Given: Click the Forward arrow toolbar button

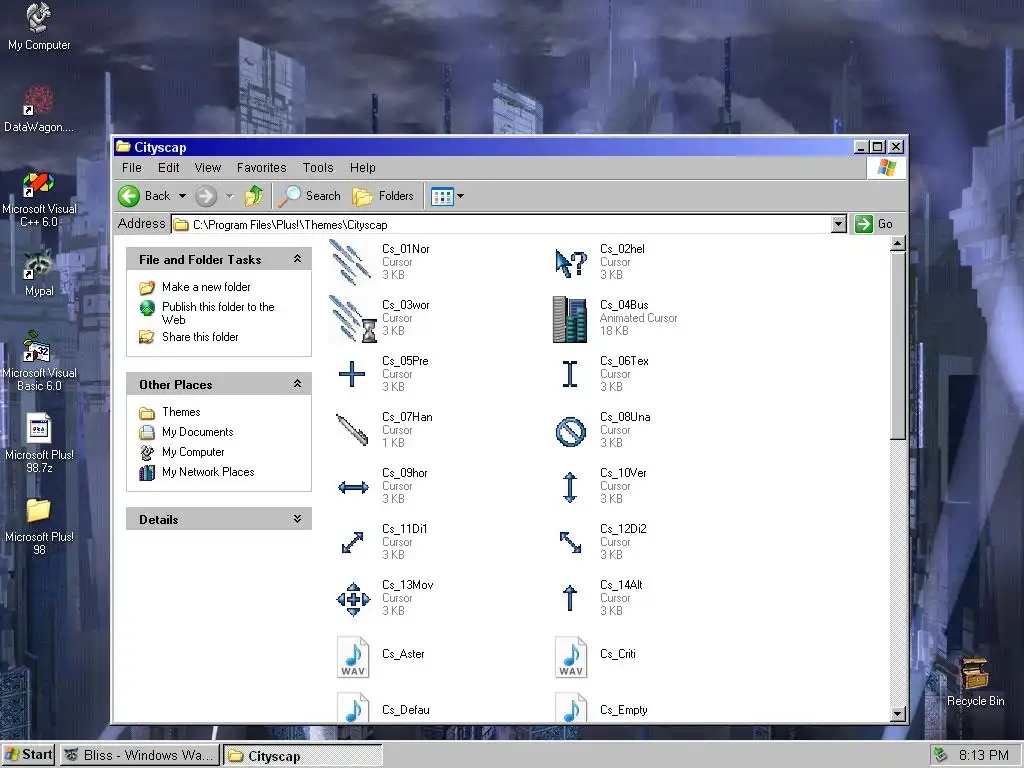Looking at the screenshot, I should (206, 196).
